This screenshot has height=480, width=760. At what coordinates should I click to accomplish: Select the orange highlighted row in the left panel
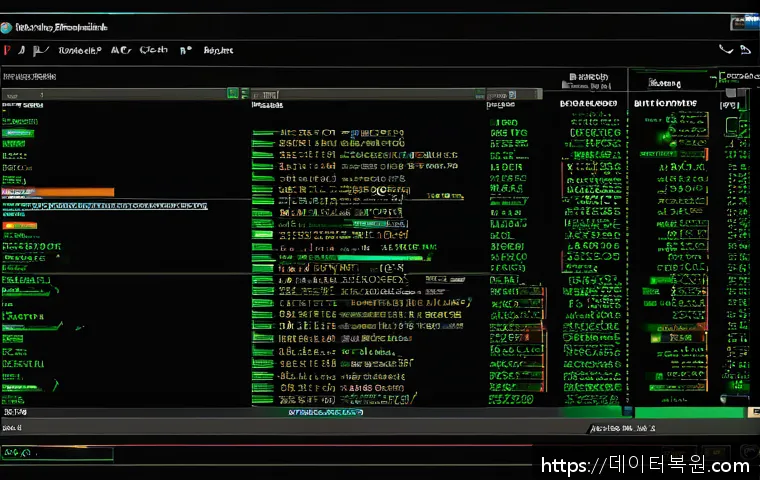[x=58, y=192]
